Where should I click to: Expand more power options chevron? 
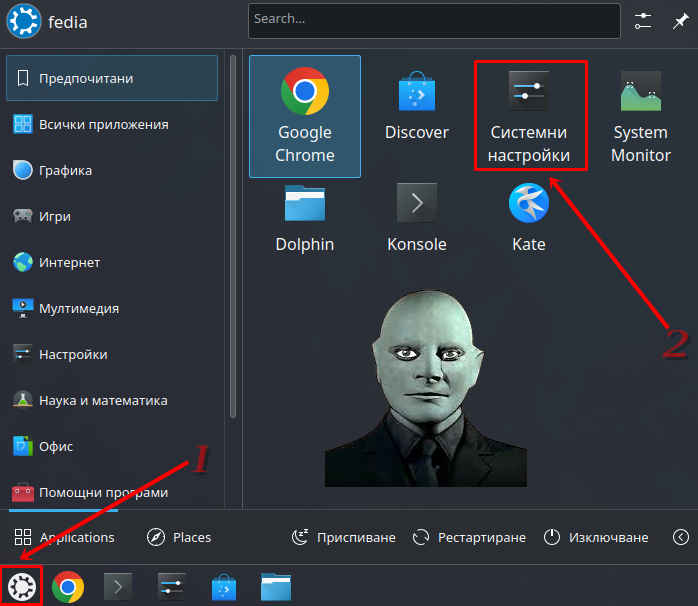681,537
